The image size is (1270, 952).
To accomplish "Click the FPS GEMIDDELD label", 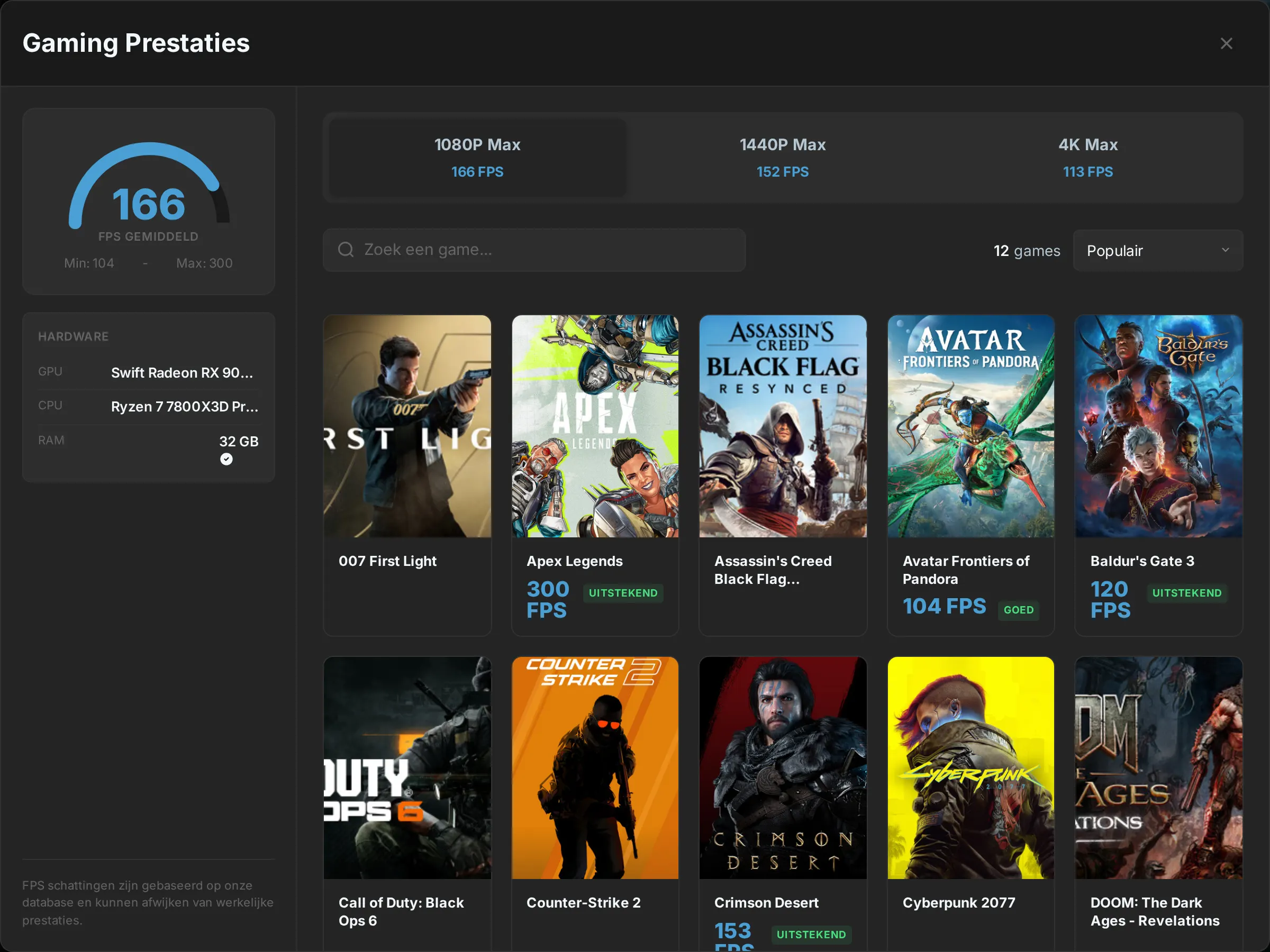I will (148, 237).
